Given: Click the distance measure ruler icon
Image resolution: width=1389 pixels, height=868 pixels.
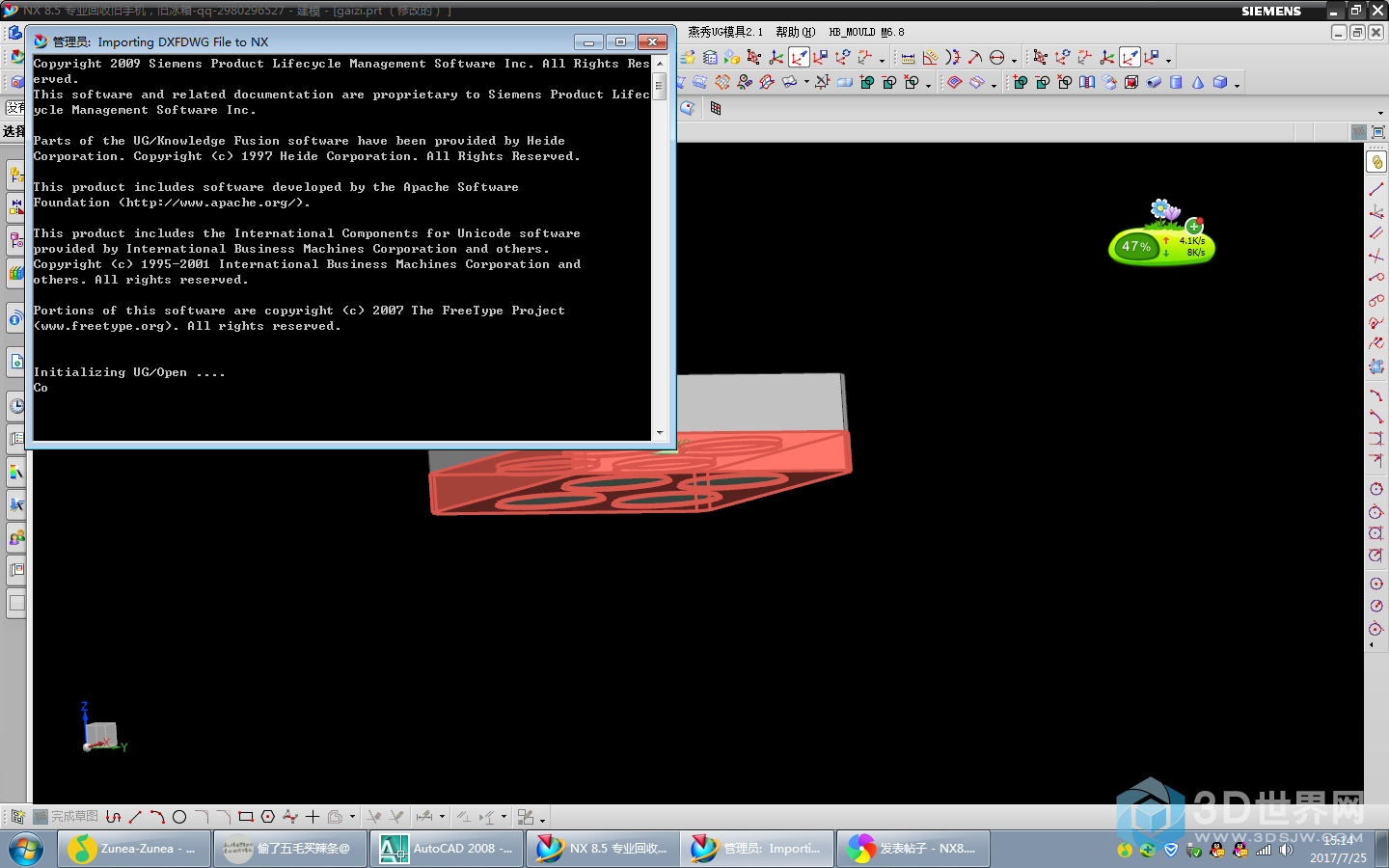Looking at the screenshot, I should tap(909, 58).
